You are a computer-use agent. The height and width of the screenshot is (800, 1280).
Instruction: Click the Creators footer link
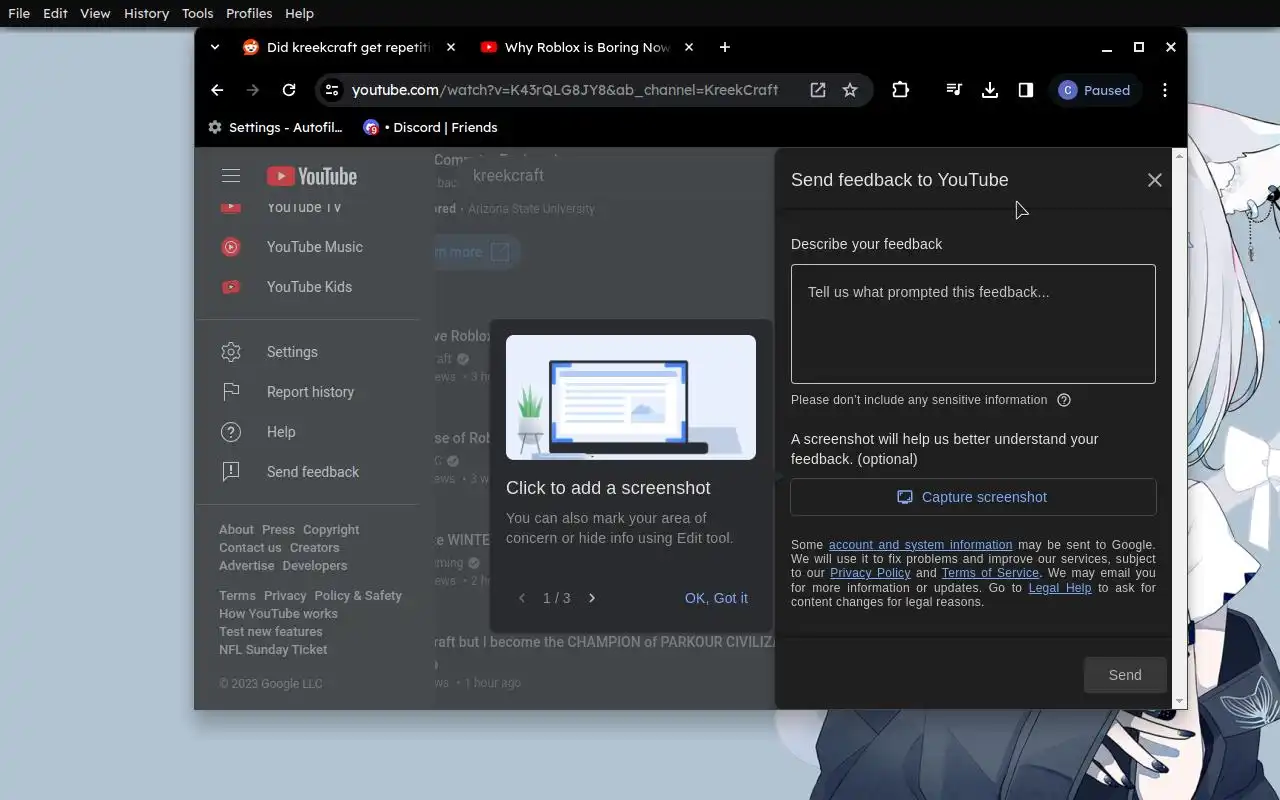314,548
